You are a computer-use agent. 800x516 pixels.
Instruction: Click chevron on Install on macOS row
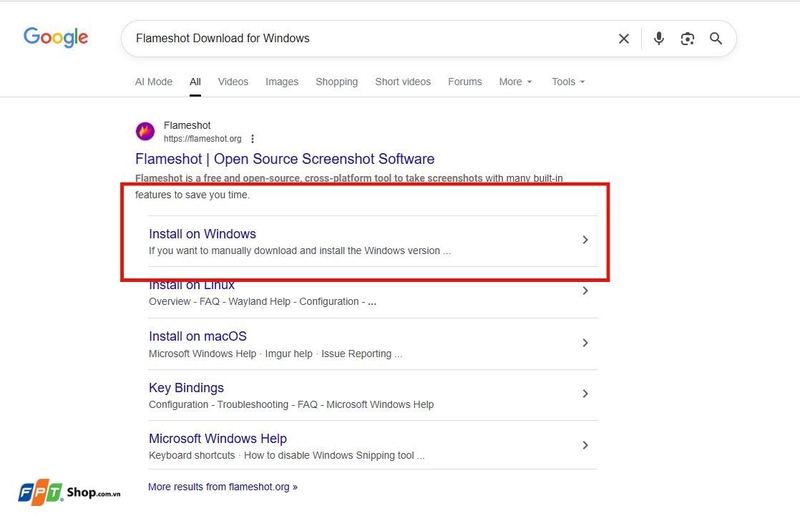point(585,343)
